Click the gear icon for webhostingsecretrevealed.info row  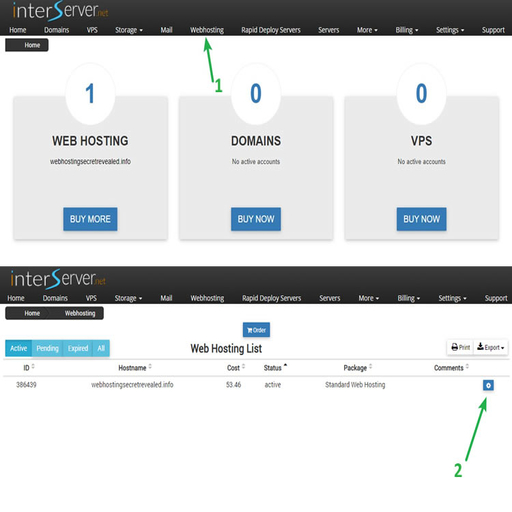(488, 385)
